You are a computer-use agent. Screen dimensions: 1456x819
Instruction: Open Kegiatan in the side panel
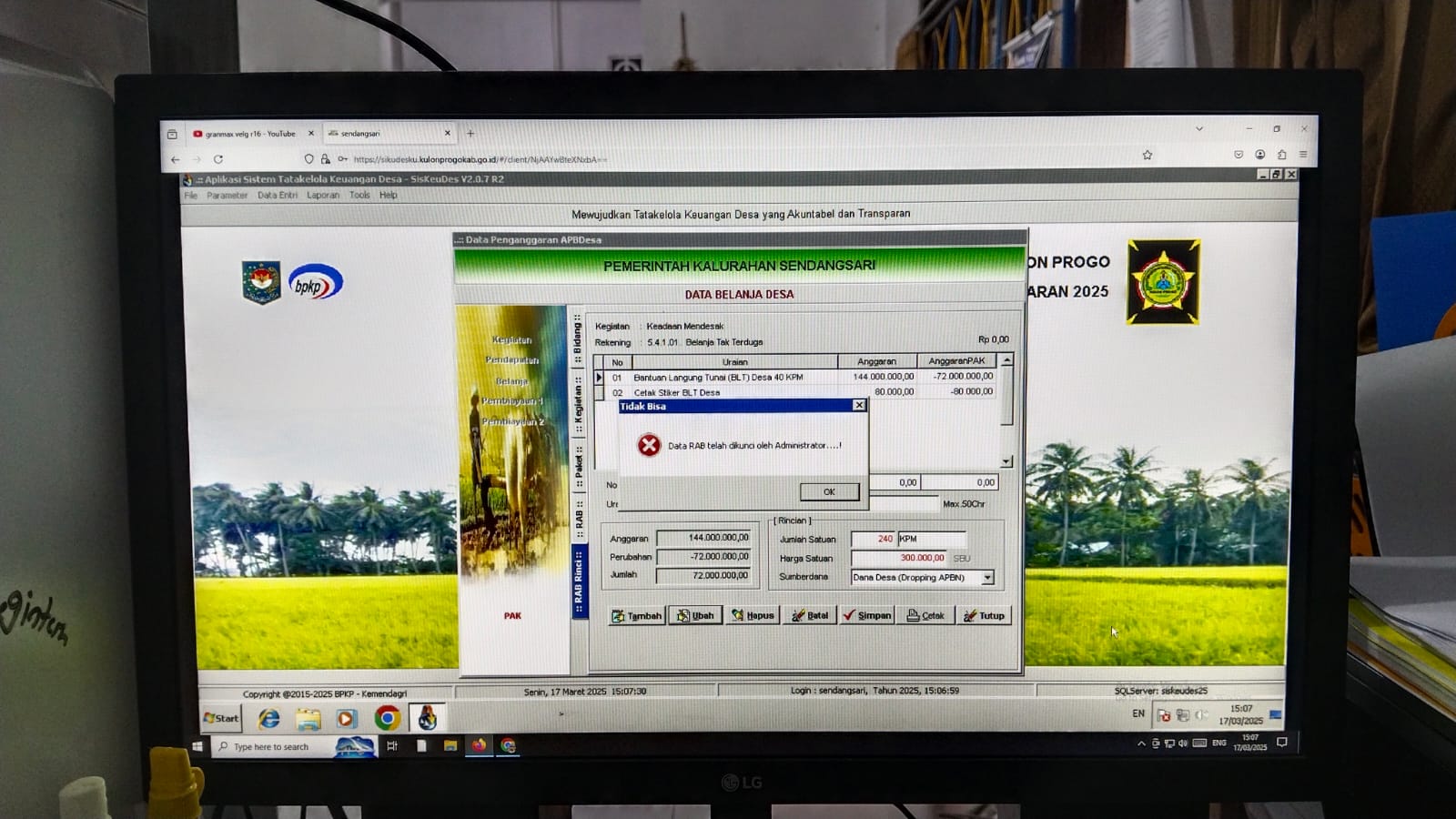coord(511,340)
